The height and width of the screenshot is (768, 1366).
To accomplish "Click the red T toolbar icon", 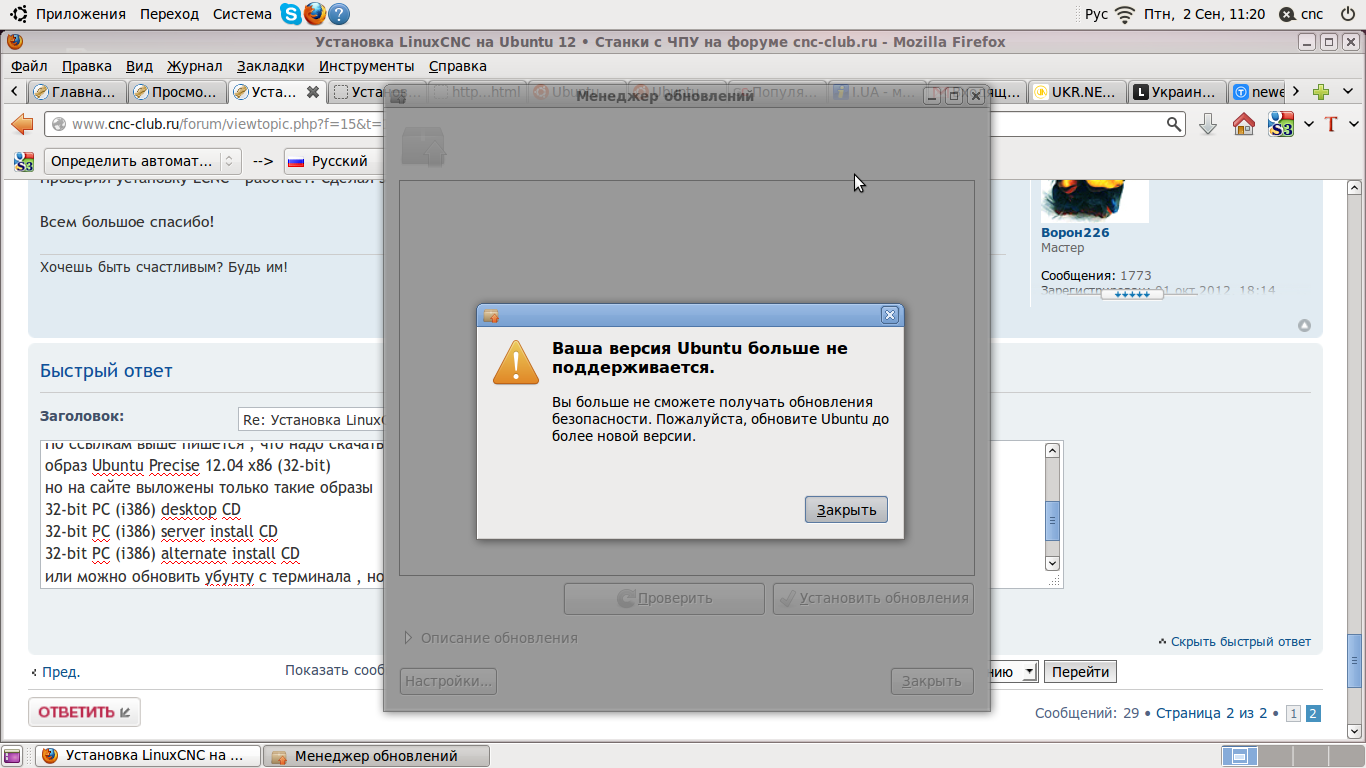I will tap(1331, 124).
